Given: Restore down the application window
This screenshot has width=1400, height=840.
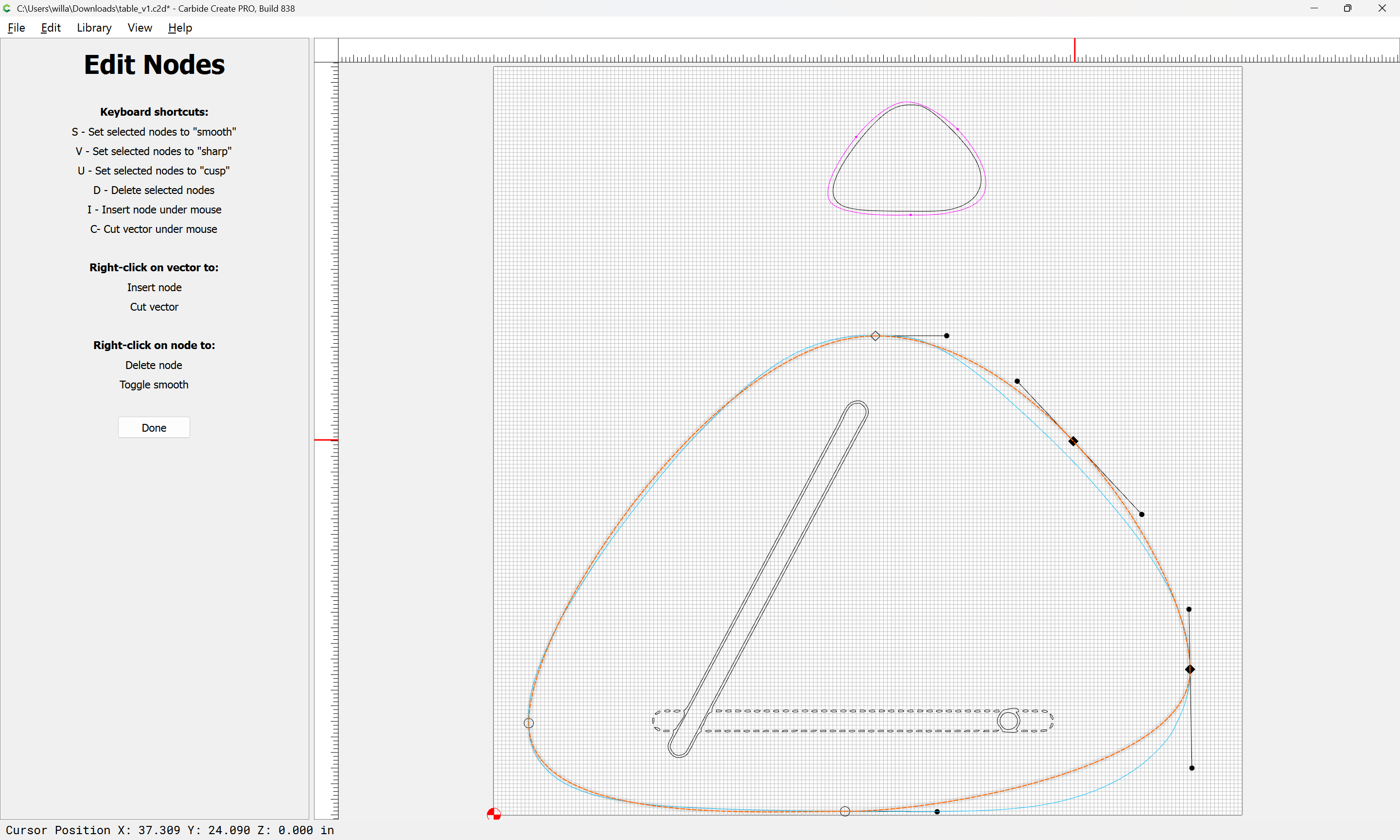Looking at the screenshot, I should pos(1347,8).
